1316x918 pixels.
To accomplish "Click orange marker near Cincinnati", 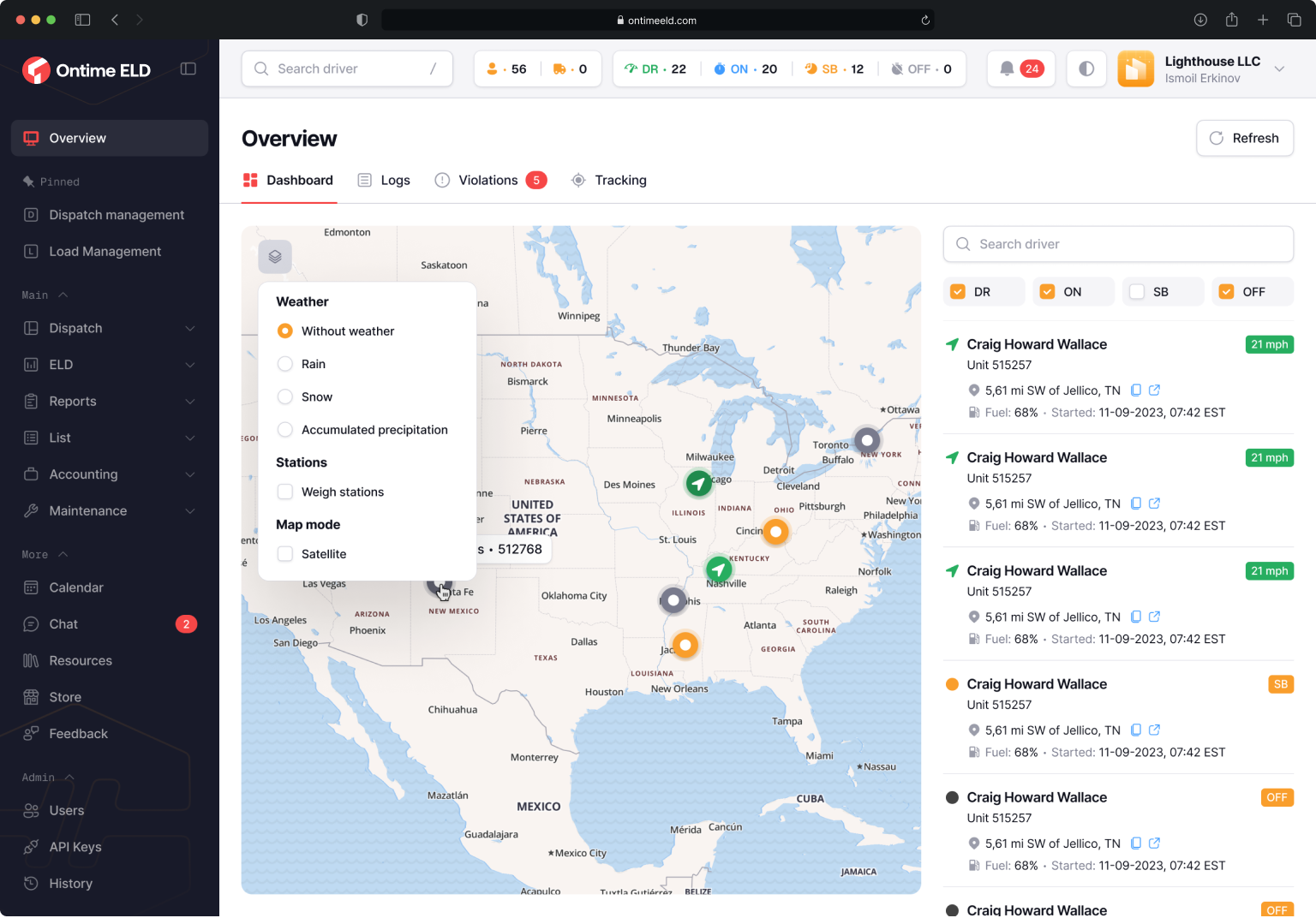I will point(776,532).
